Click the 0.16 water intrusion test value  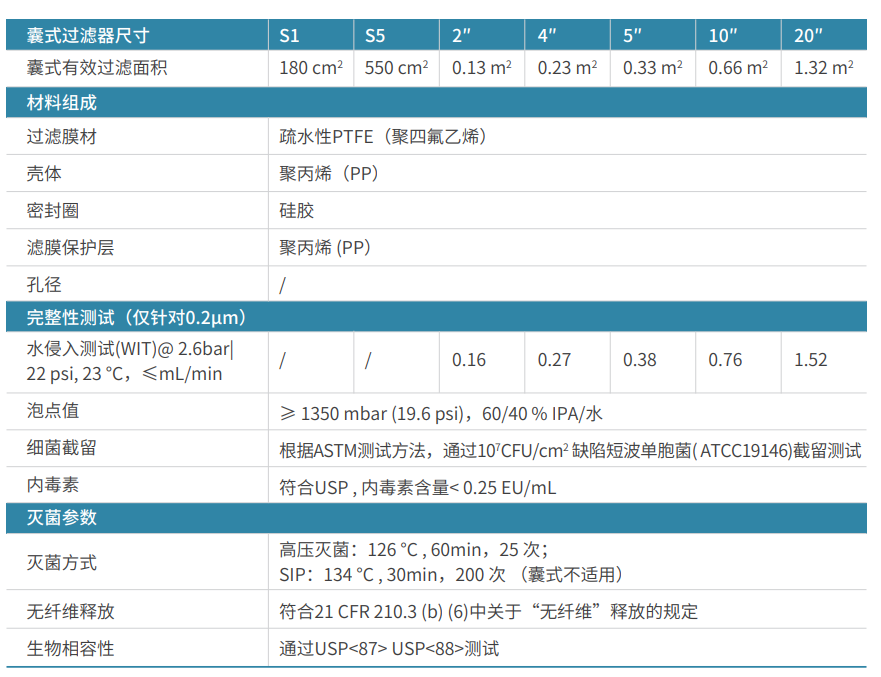coord(469,360)
